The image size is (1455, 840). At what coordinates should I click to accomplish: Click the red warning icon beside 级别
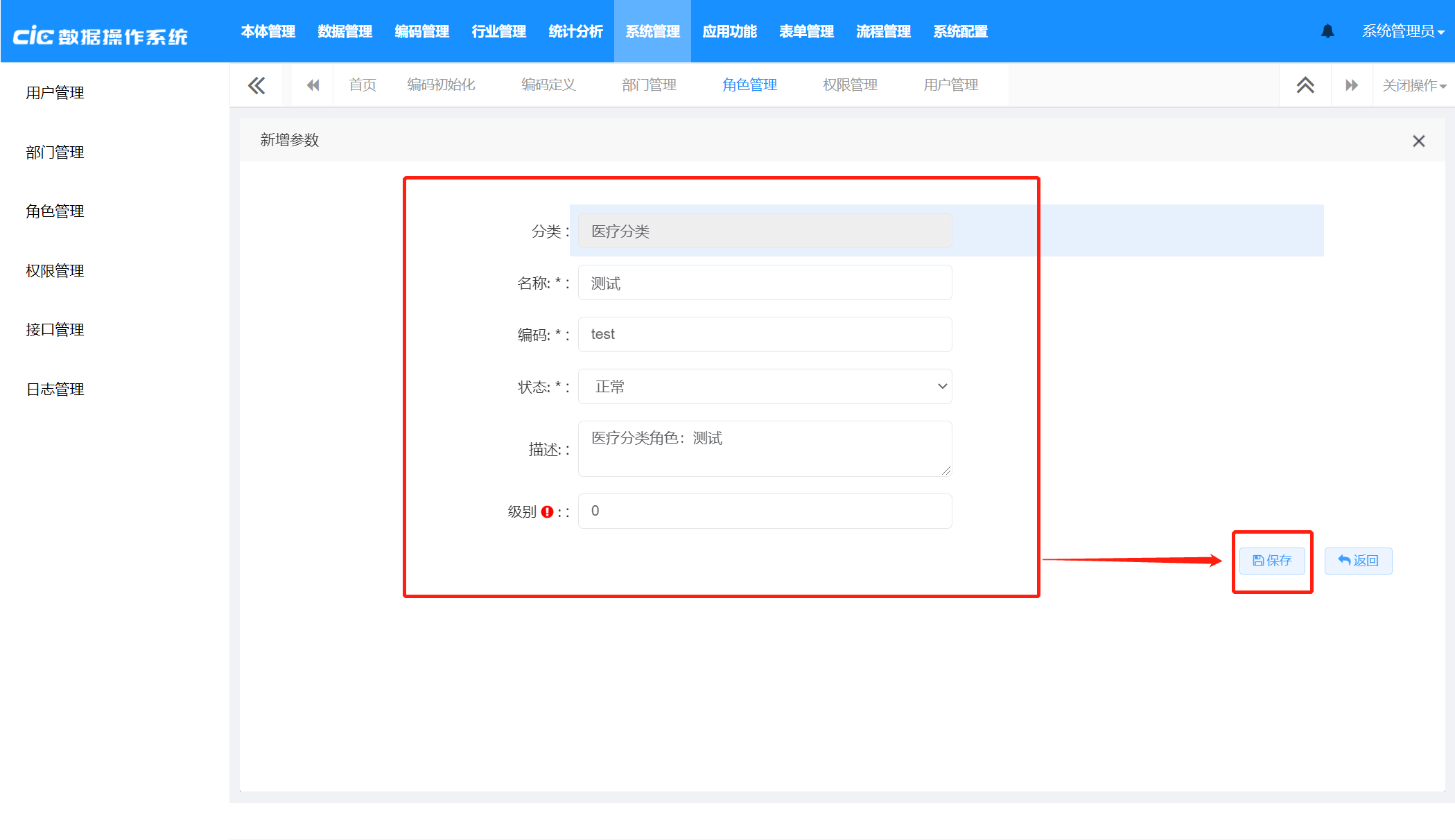(547, 511)
